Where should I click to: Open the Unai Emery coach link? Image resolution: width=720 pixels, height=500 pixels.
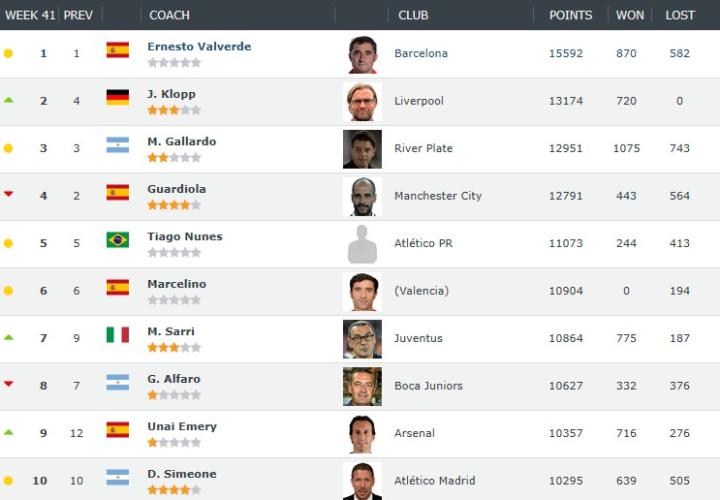[x=182, y=426]
